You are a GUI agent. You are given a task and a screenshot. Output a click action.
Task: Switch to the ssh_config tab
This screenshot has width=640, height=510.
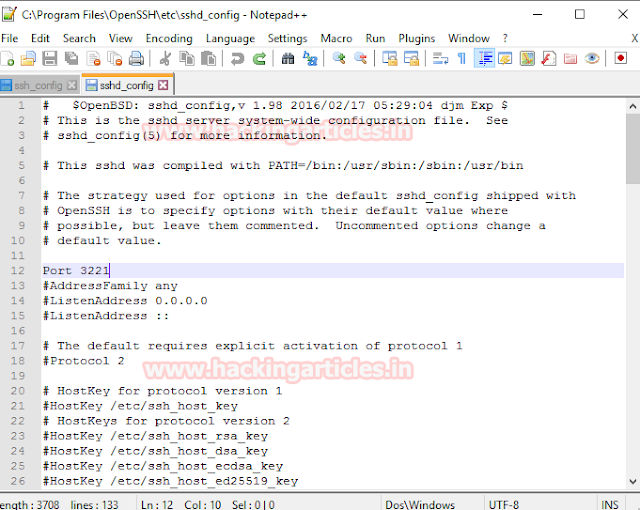38,85
